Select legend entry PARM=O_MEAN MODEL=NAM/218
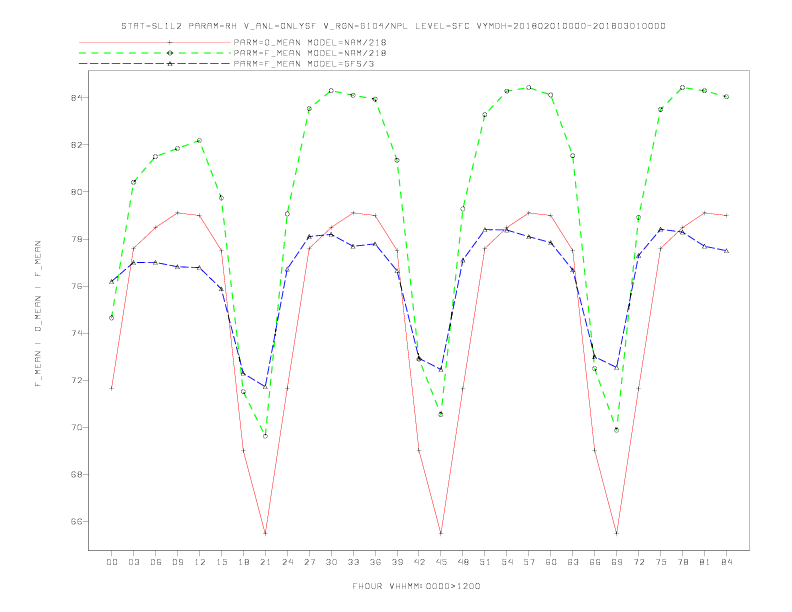 click(x=310, y=42)
